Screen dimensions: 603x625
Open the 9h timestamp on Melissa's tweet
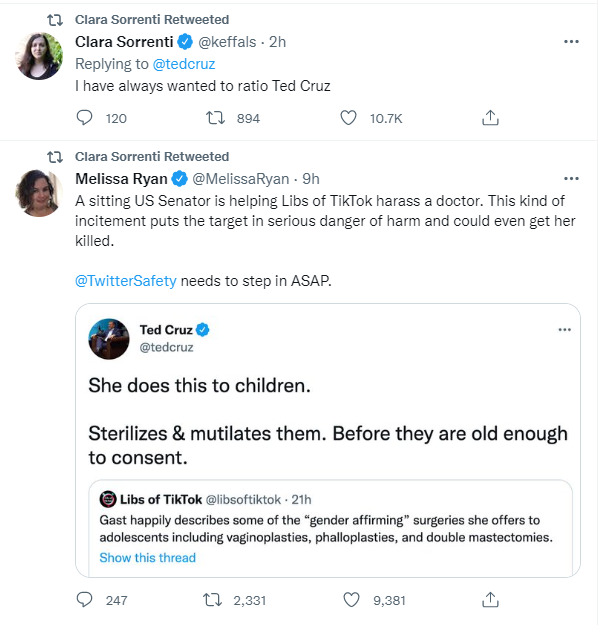(310, 179)
